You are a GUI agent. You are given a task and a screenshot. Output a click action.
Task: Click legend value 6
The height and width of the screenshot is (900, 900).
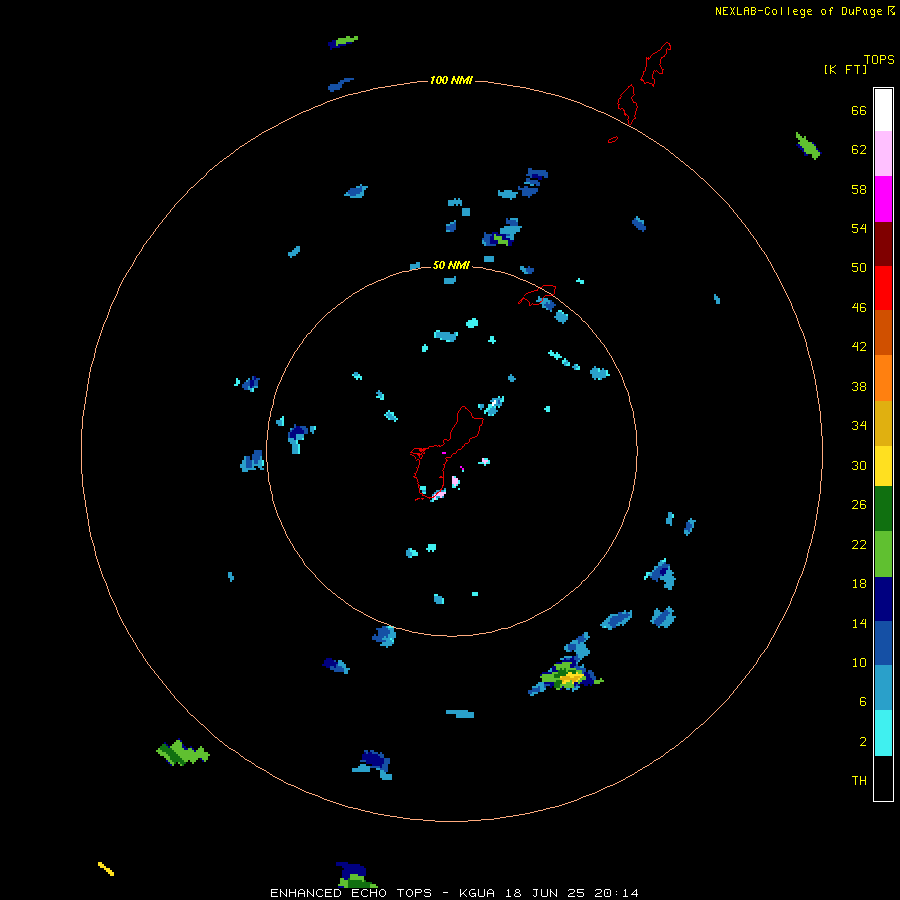pos(863,701)
